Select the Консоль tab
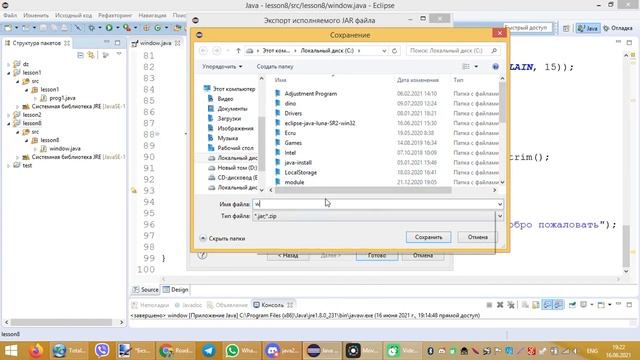This screenshot has width=640, height=360. coord(272,305)
